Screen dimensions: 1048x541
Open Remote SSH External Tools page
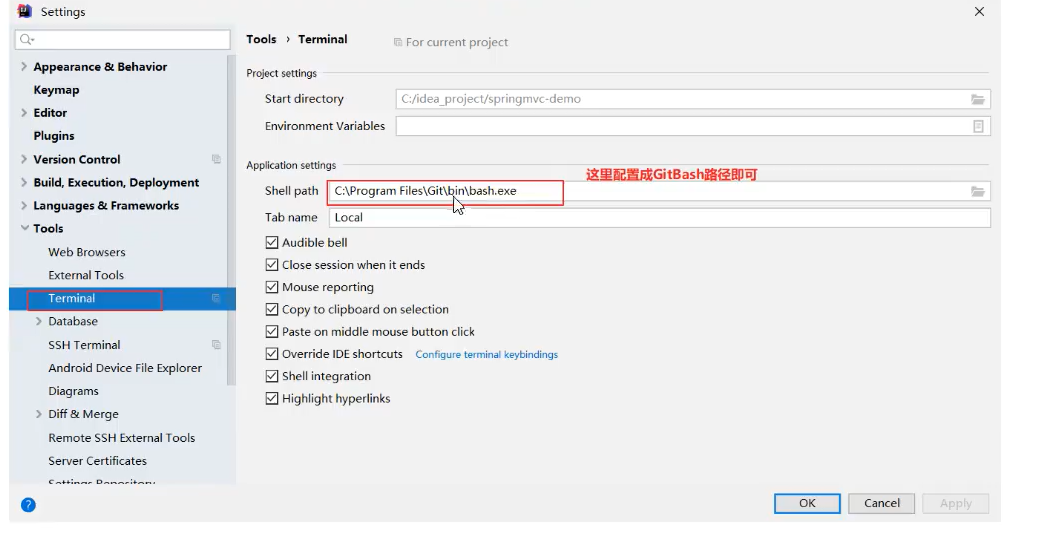tap(122, 438)
